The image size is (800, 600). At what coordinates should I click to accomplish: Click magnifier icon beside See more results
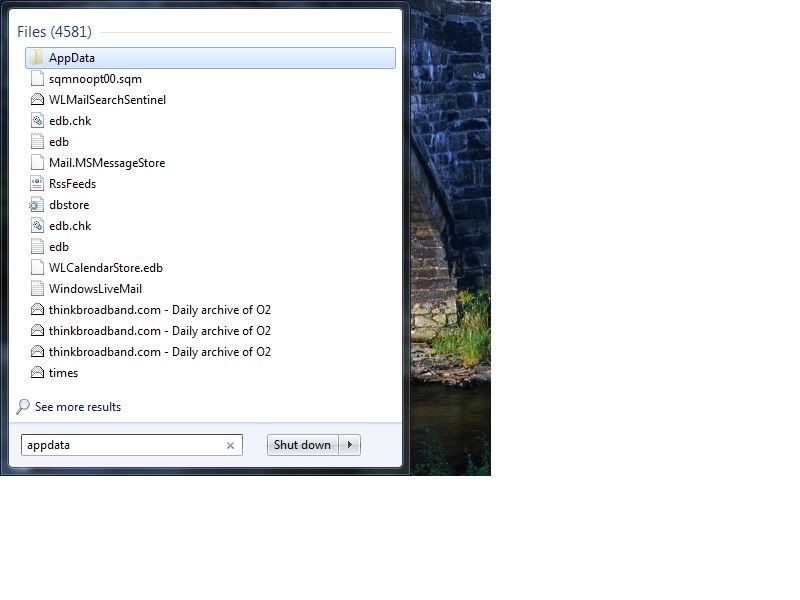coord(23,407)
